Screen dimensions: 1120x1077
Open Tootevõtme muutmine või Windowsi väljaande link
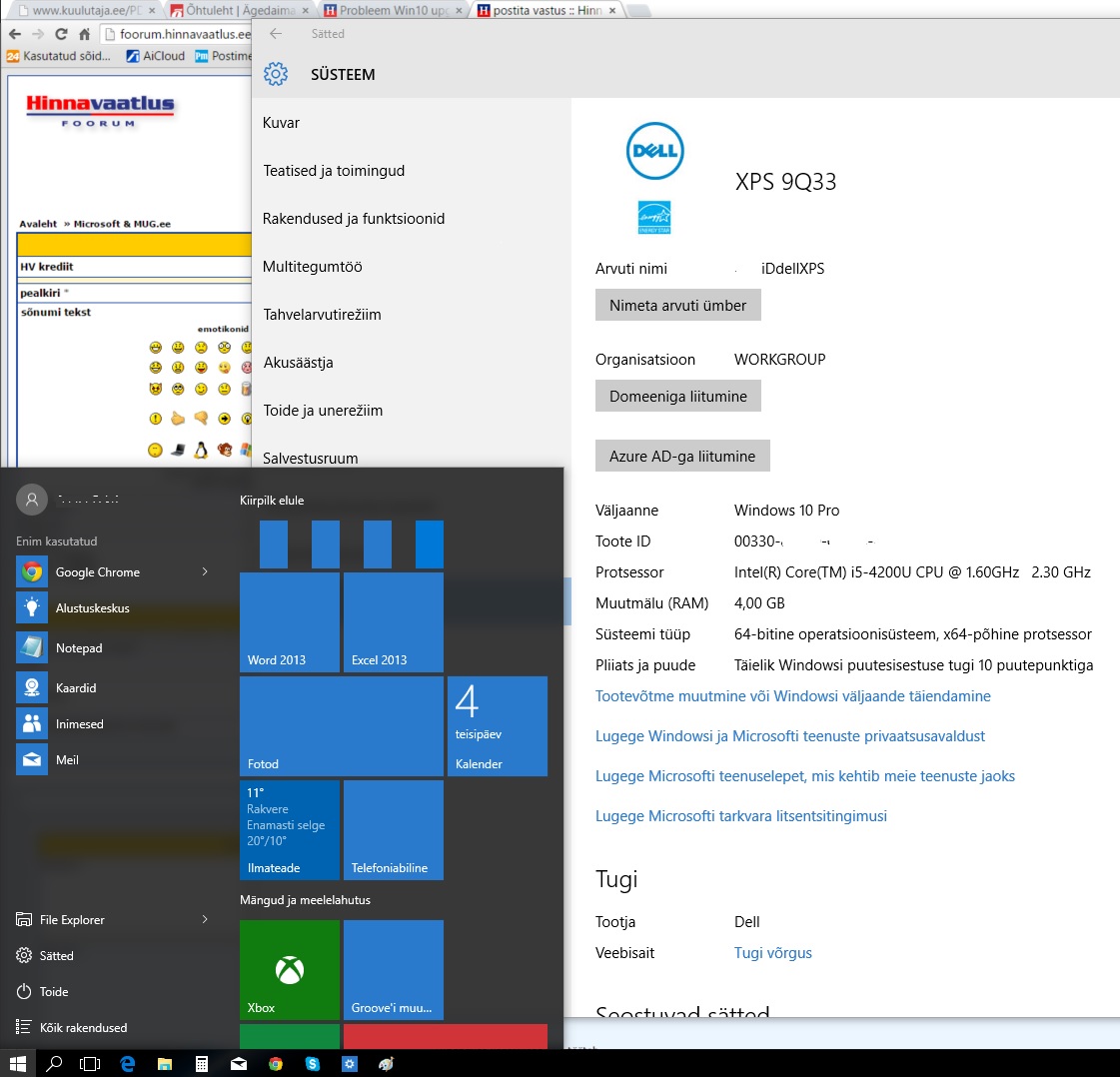[793, 695]
